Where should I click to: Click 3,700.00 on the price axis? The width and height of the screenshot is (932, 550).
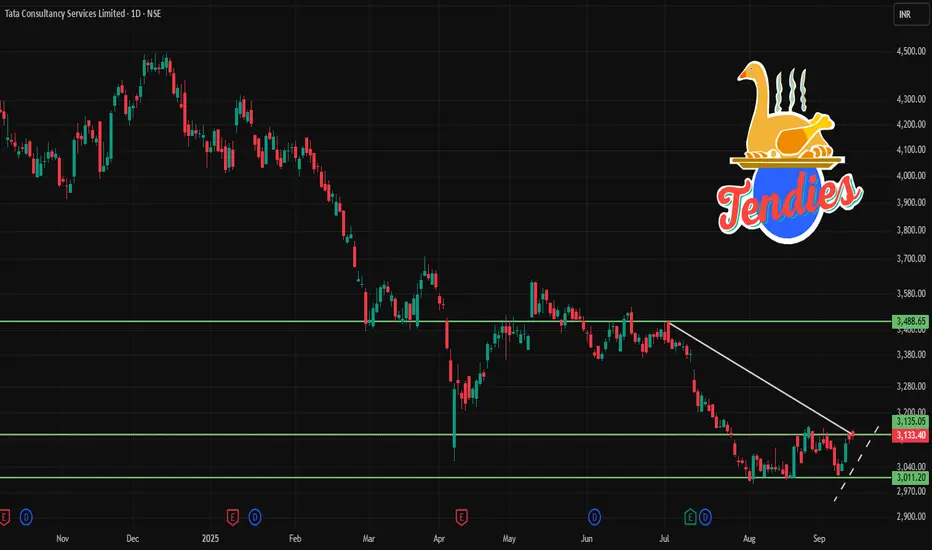pos(911,259)
